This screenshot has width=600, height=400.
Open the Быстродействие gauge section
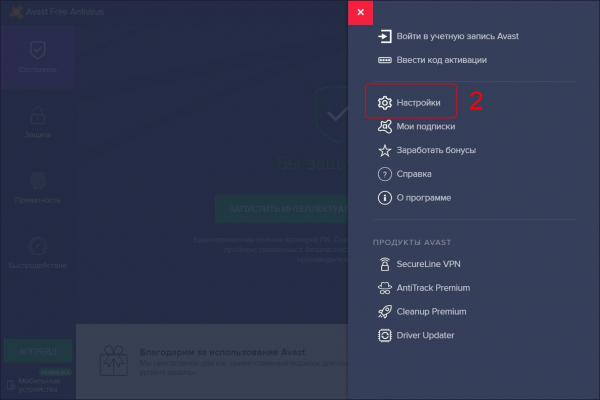point(38,253)
